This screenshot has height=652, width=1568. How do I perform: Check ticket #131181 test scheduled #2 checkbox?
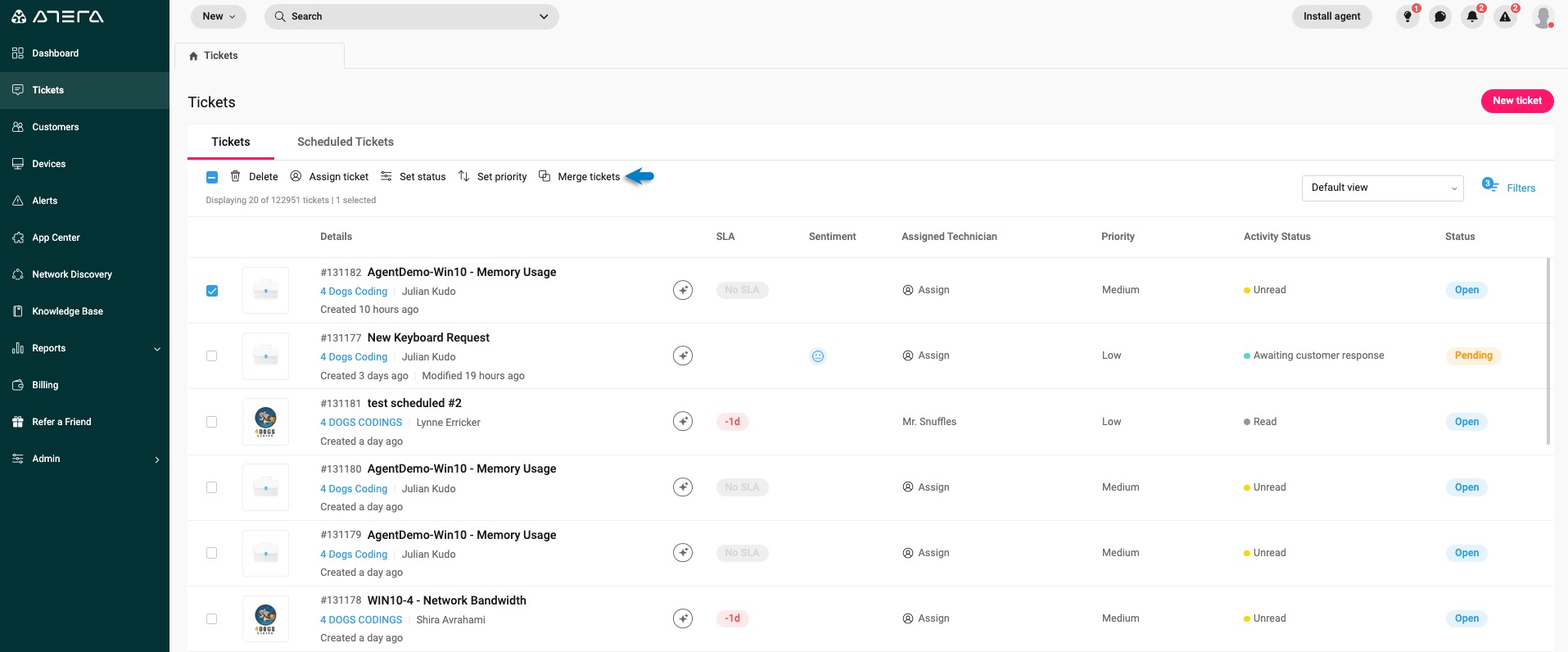[212, 422]
